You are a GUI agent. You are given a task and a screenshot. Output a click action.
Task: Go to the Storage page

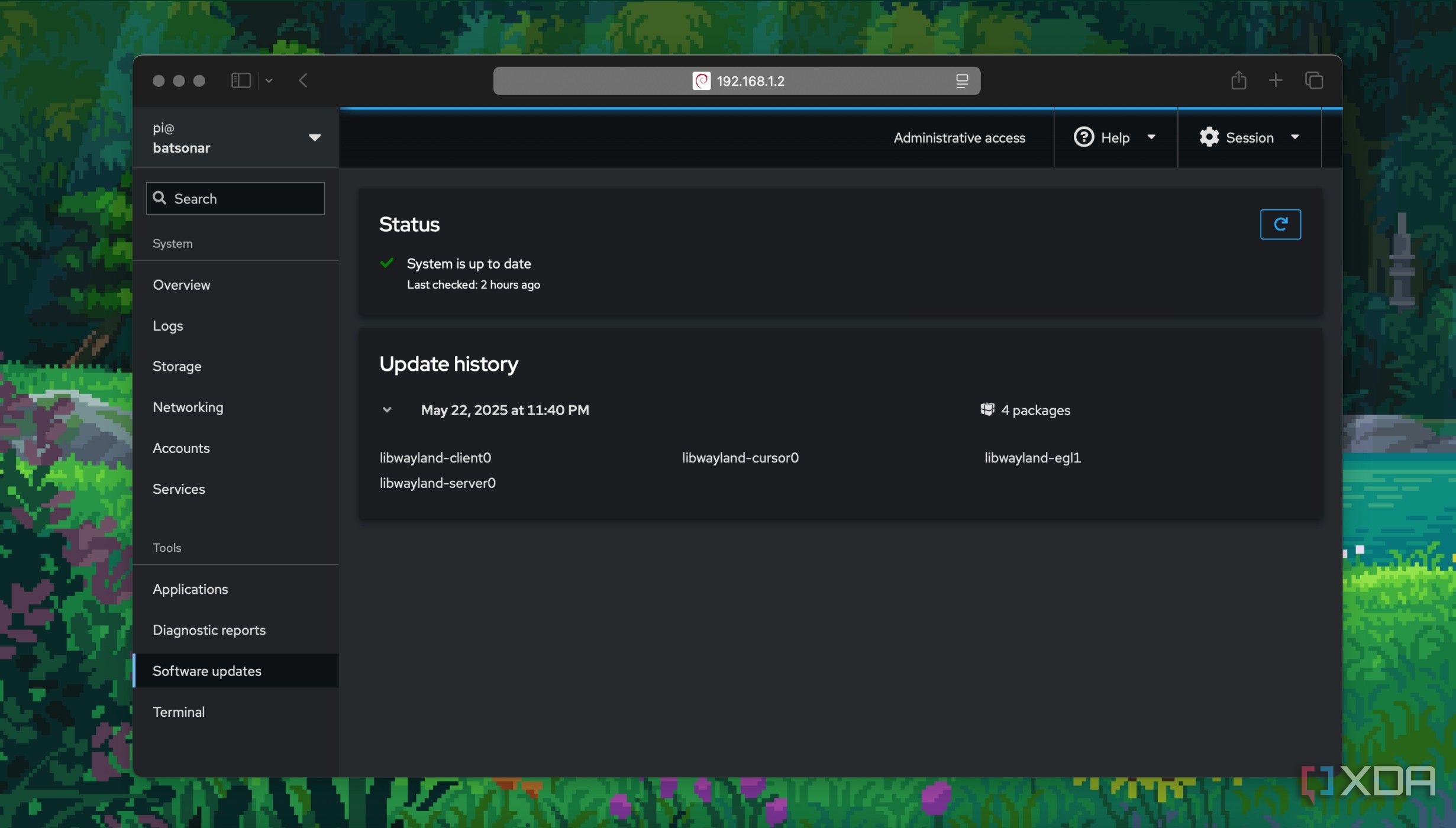236,367
